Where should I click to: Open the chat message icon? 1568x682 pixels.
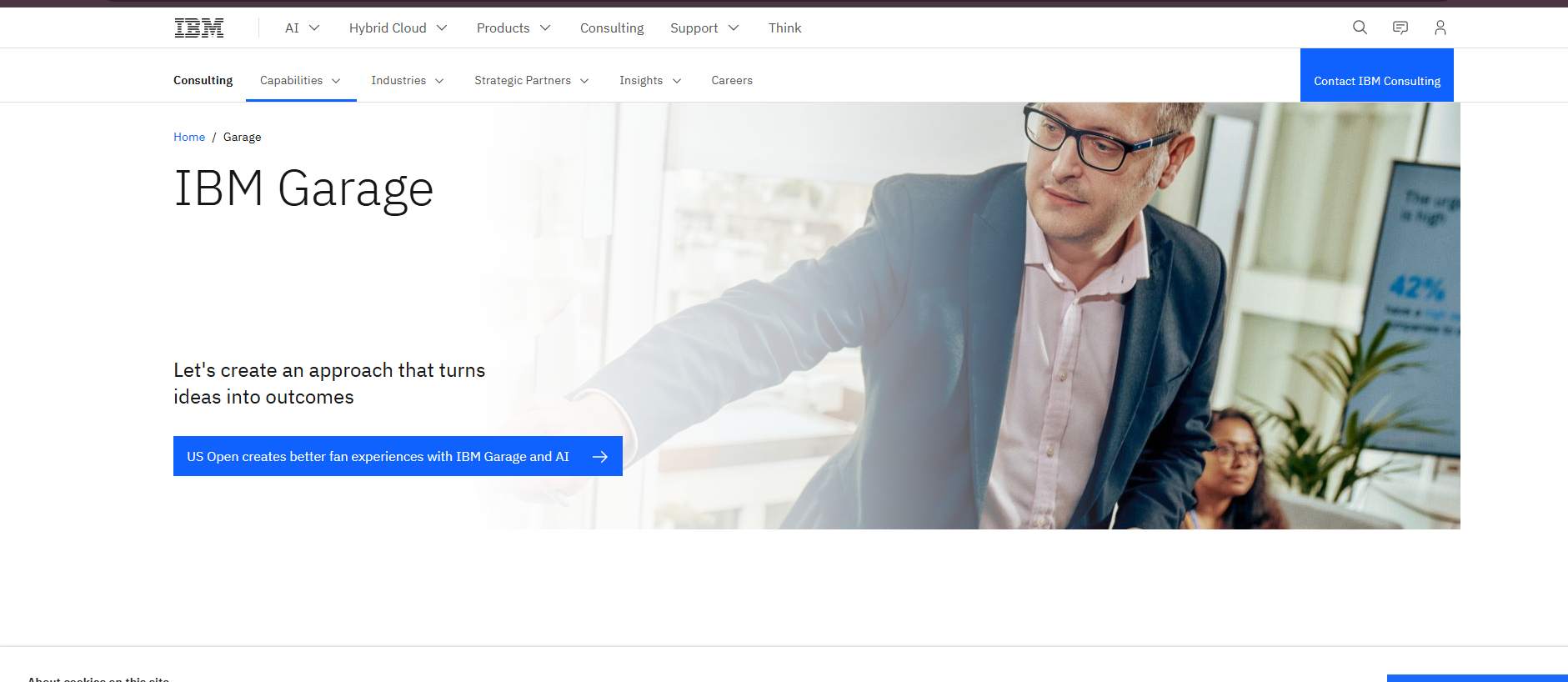coord(1400,28)
